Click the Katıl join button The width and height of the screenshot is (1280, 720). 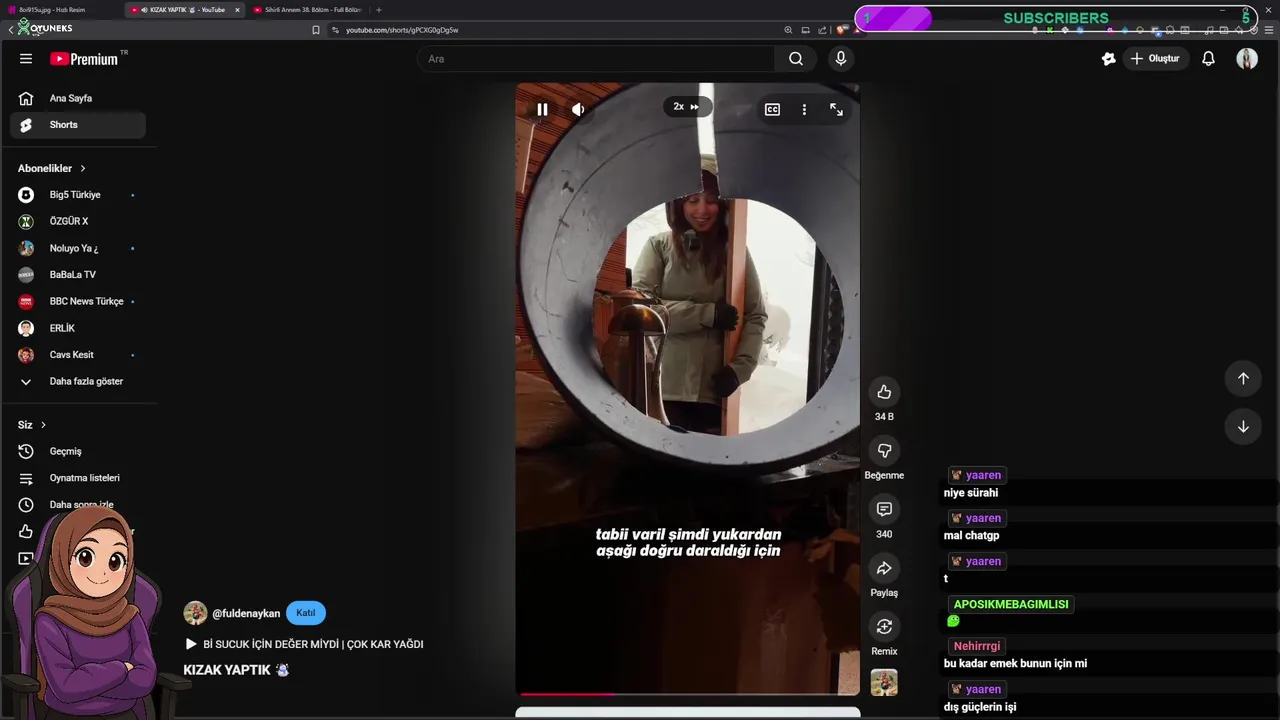[x=306, y=613]
